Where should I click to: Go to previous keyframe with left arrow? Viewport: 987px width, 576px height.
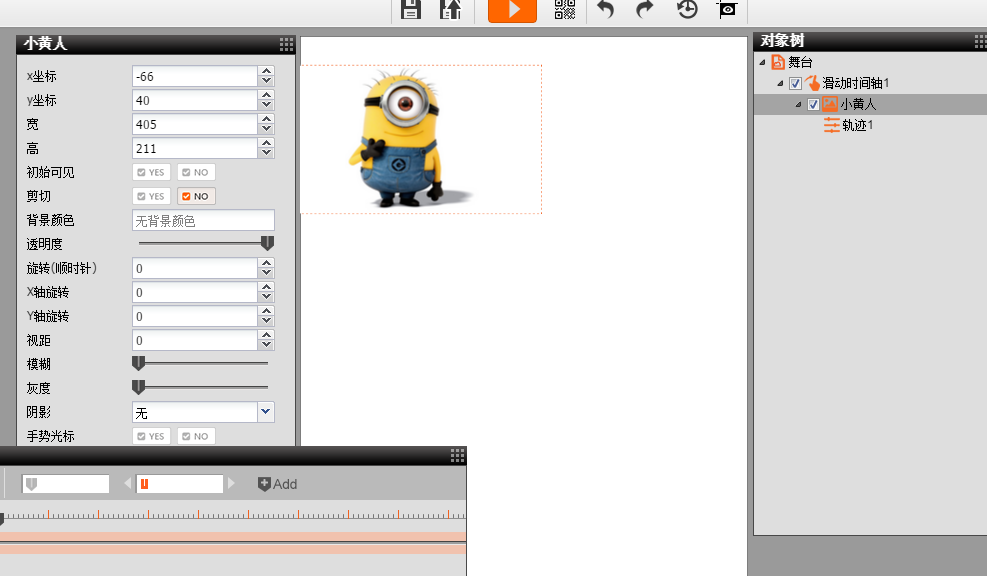pos(128,483)
